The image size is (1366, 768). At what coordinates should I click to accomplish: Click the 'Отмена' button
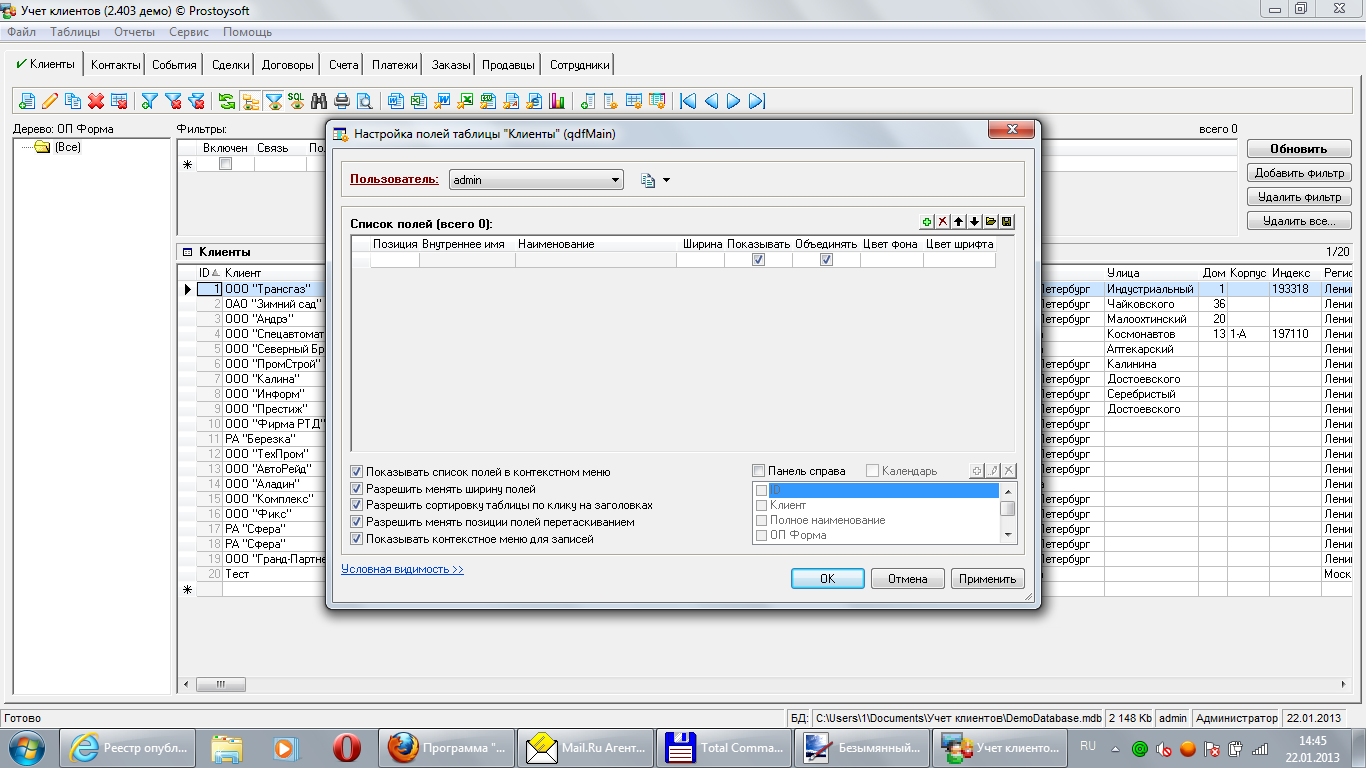point(907,579)
